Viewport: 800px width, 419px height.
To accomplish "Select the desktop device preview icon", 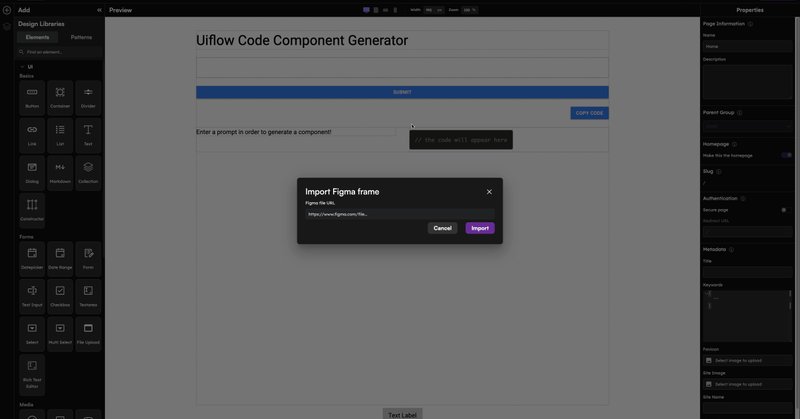I will (366, 10).
